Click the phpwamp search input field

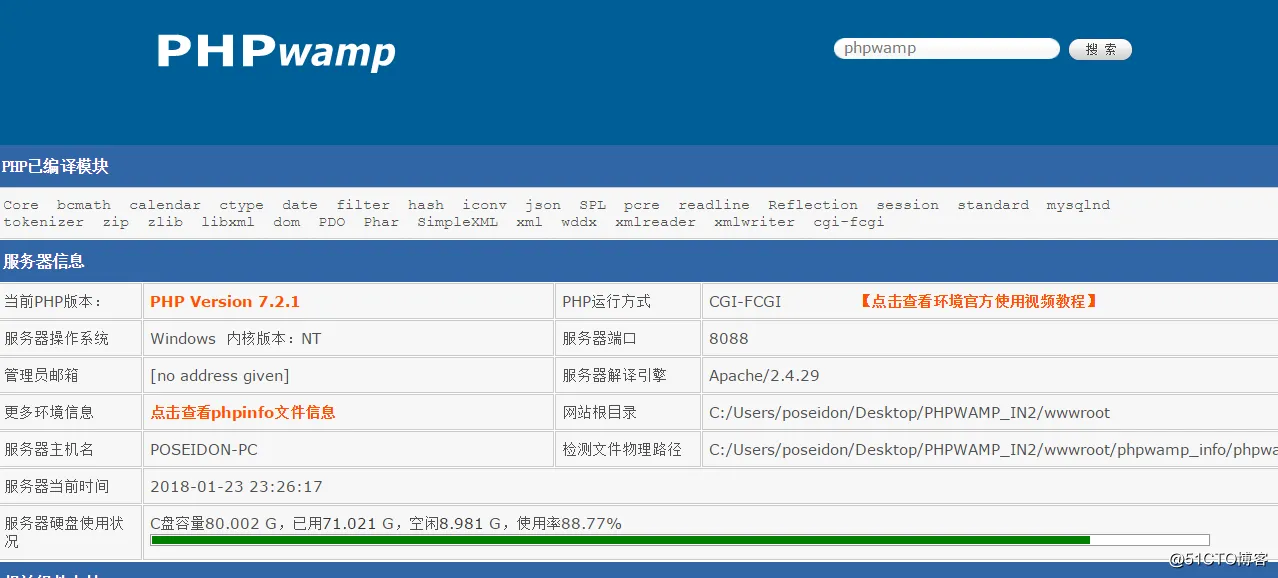coord(946,48)
